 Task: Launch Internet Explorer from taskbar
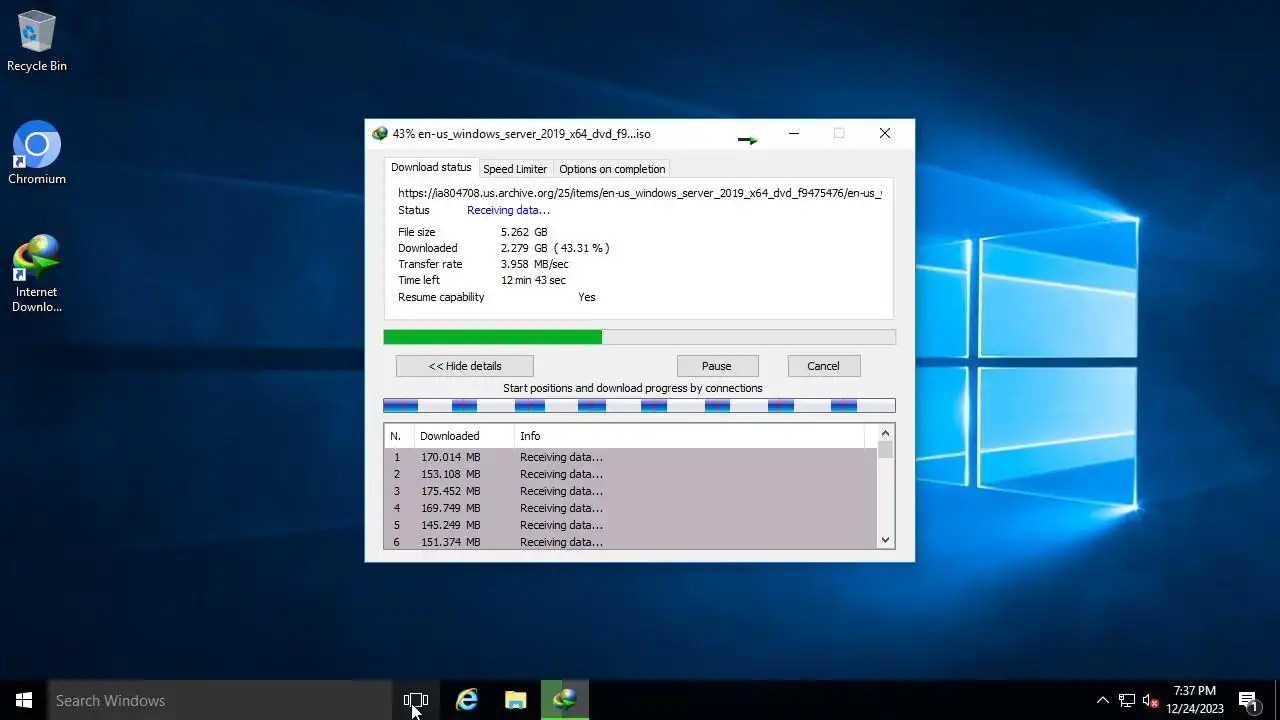pos(467,700)
